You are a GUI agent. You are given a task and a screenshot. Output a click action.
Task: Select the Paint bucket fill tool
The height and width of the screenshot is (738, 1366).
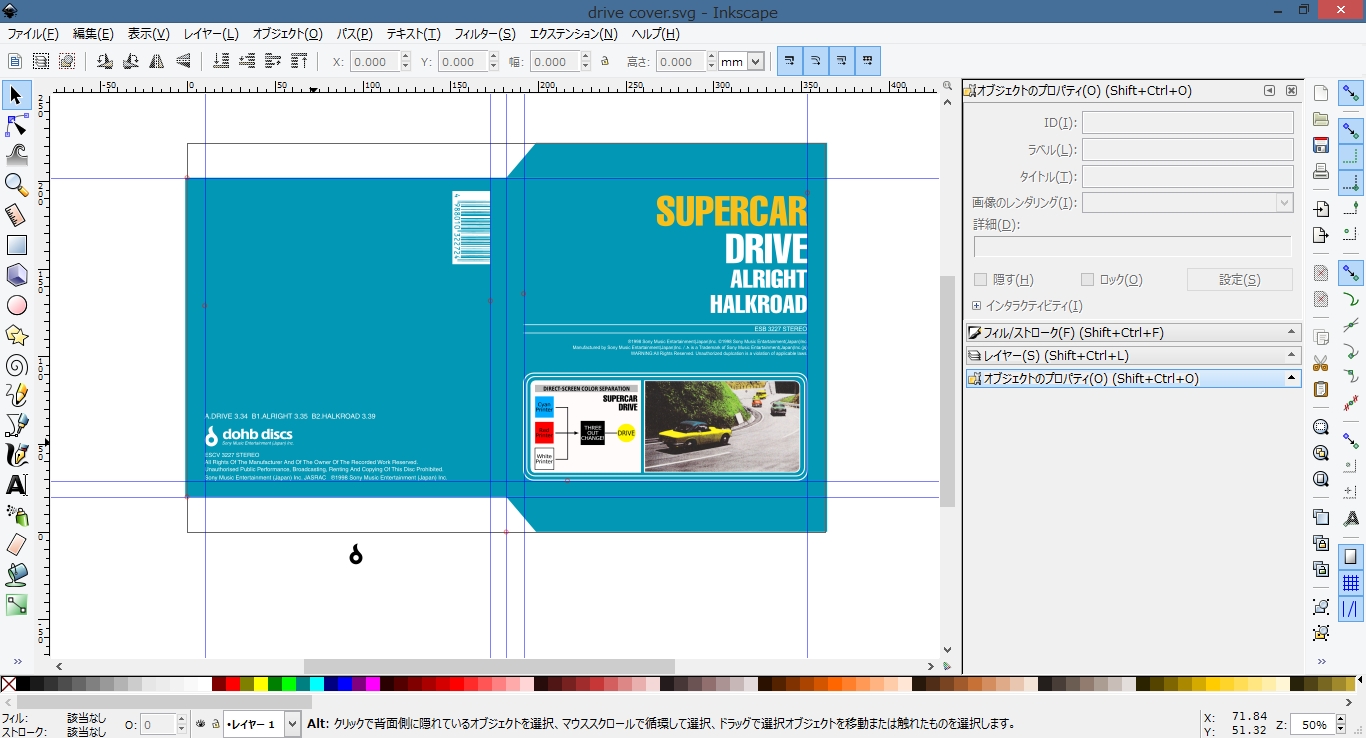[16, 575]
